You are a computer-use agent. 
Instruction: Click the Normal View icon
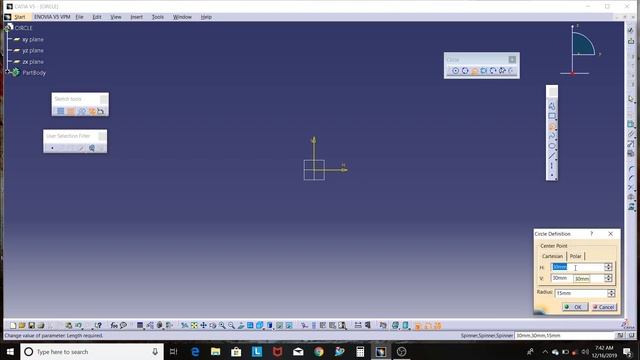click(241, 325)
